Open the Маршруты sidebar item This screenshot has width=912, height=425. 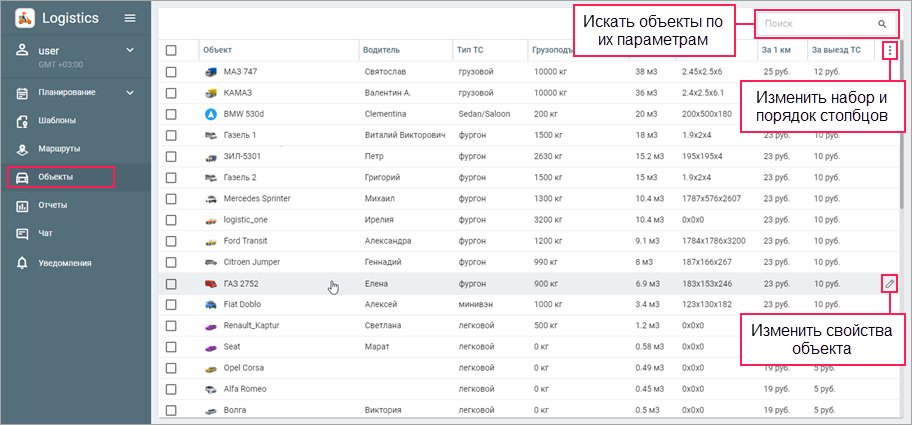click(x=59, y=149)
